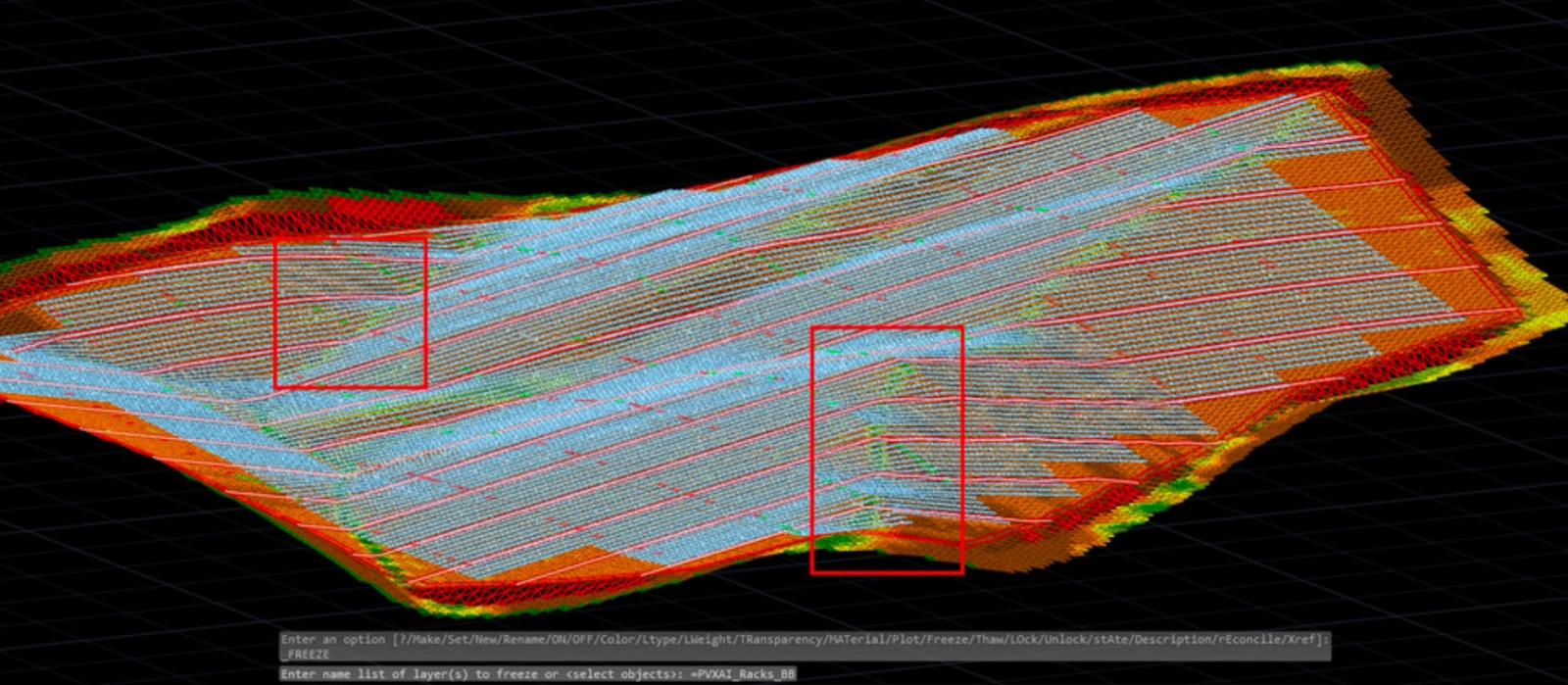Choose the Thaw option in command line
This screenshot has height=685, width=1568.
(x=990, y=640)
